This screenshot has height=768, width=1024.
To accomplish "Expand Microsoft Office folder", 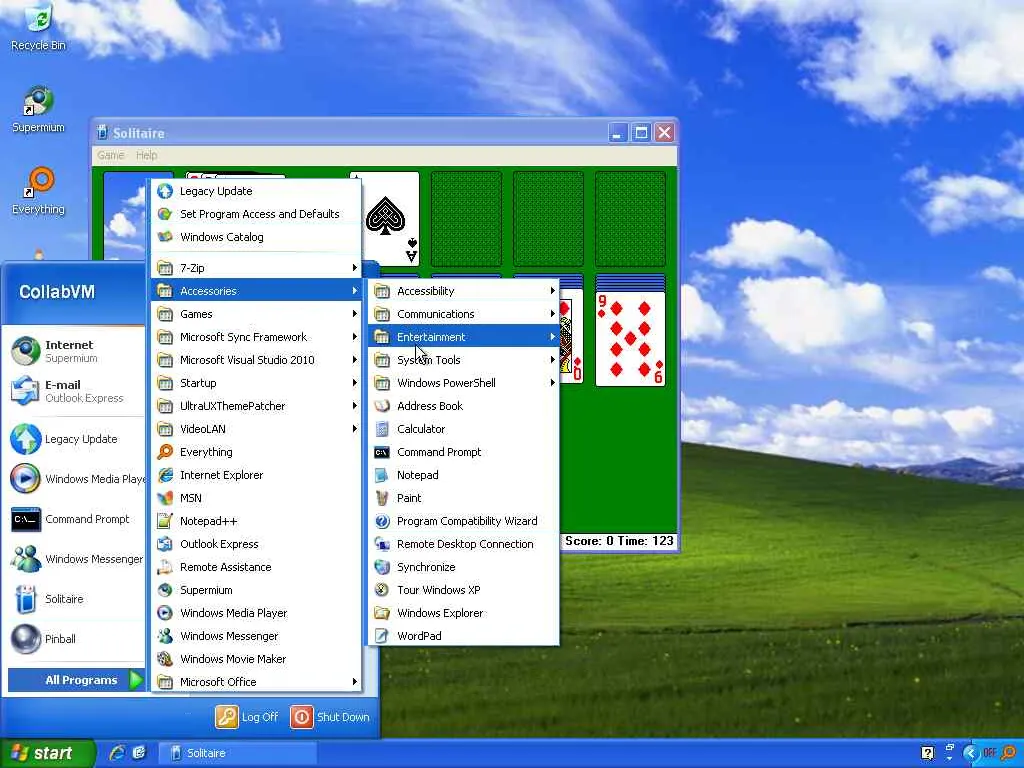I will point(256,682).
